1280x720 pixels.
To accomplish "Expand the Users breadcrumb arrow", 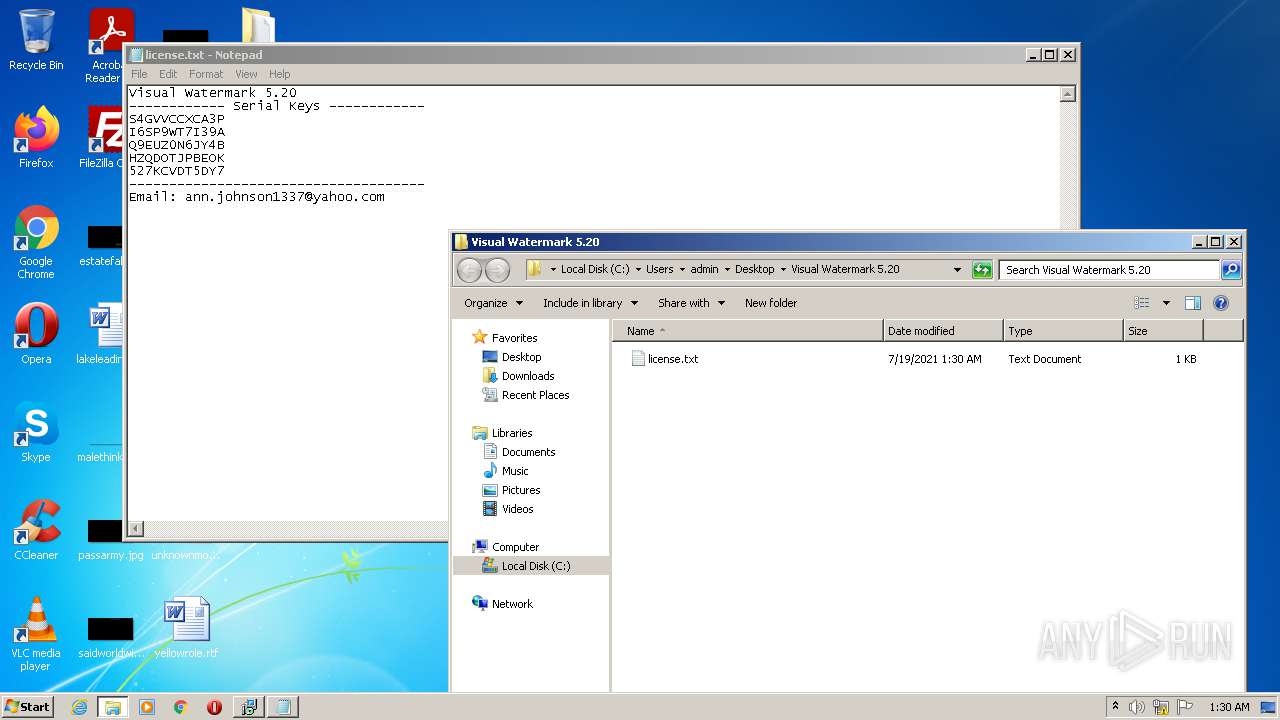I will [682, 270].
